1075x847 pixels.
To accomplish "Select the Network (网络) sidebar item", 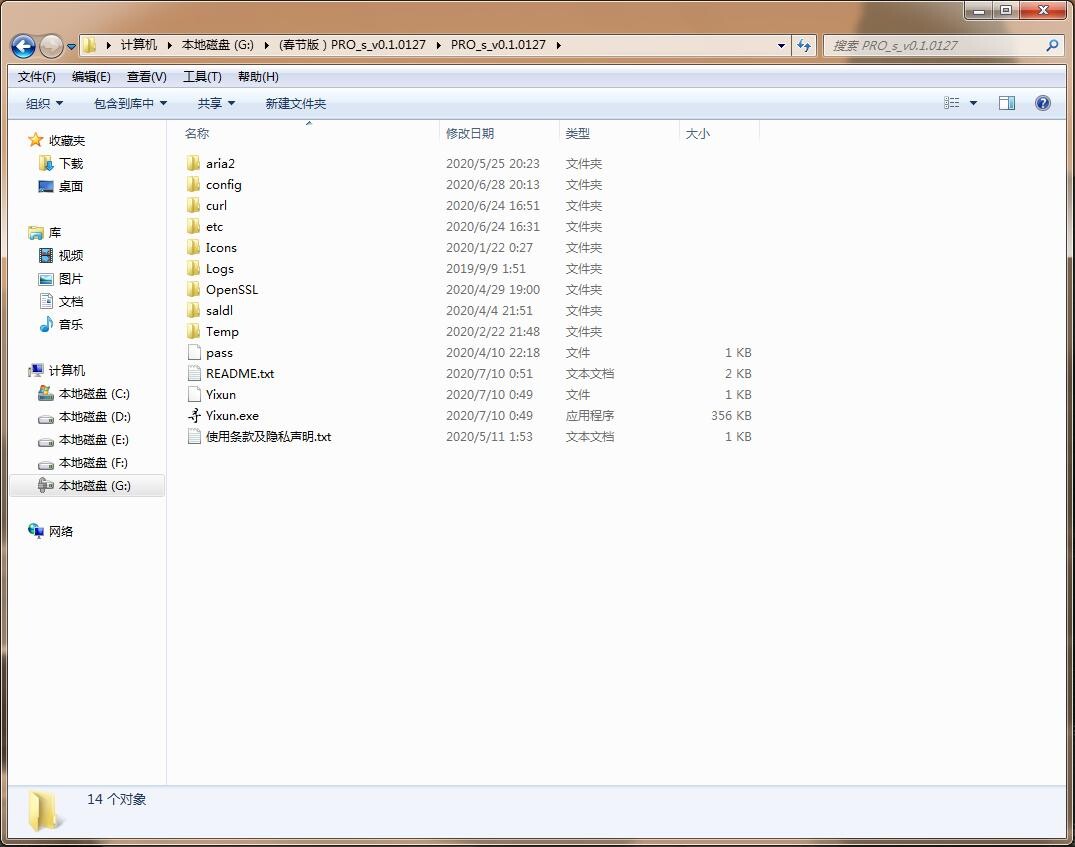I will coord(61,531).
